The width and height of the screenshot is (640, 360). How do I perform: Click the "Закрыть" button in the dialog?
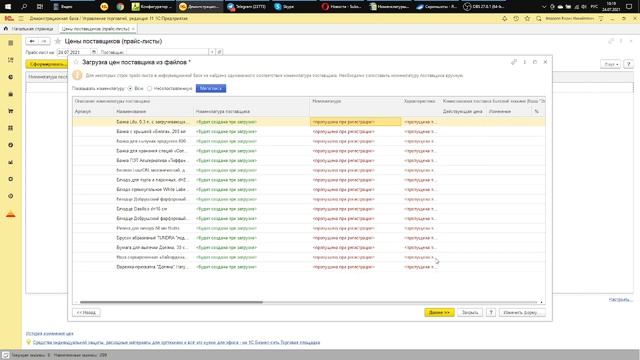point(470,313)
